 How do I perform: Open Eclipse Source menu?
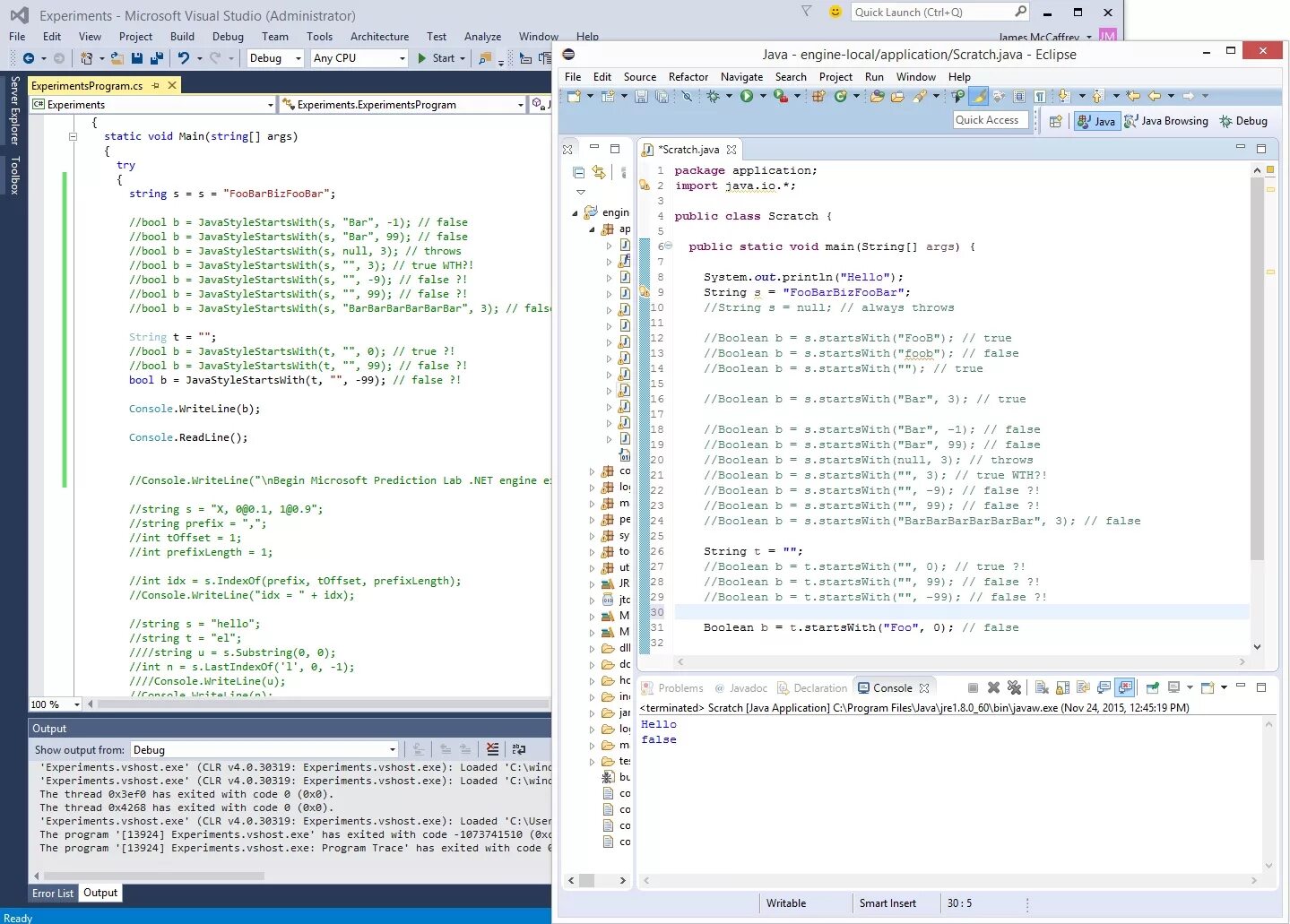pyautogui.click(x=640, y=77)
